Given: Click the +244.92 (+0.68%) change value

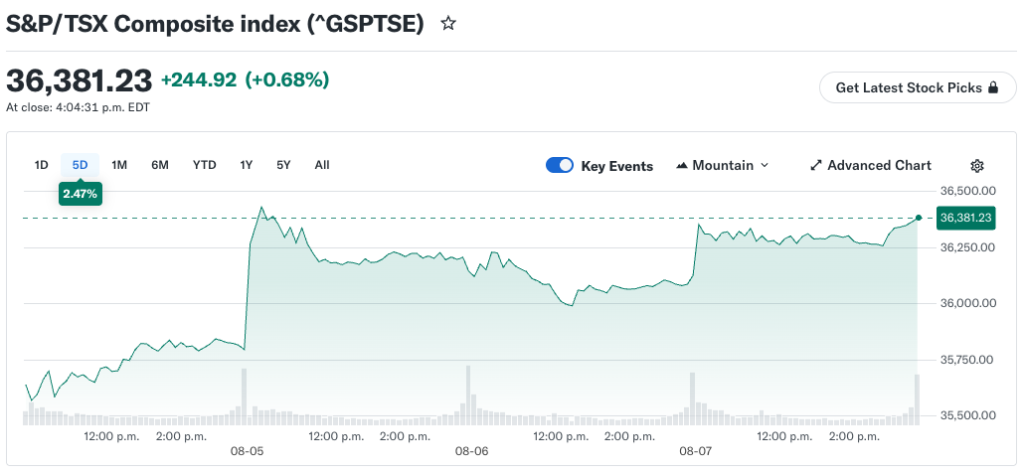Looking at the screenshot, I should point(245,80).
